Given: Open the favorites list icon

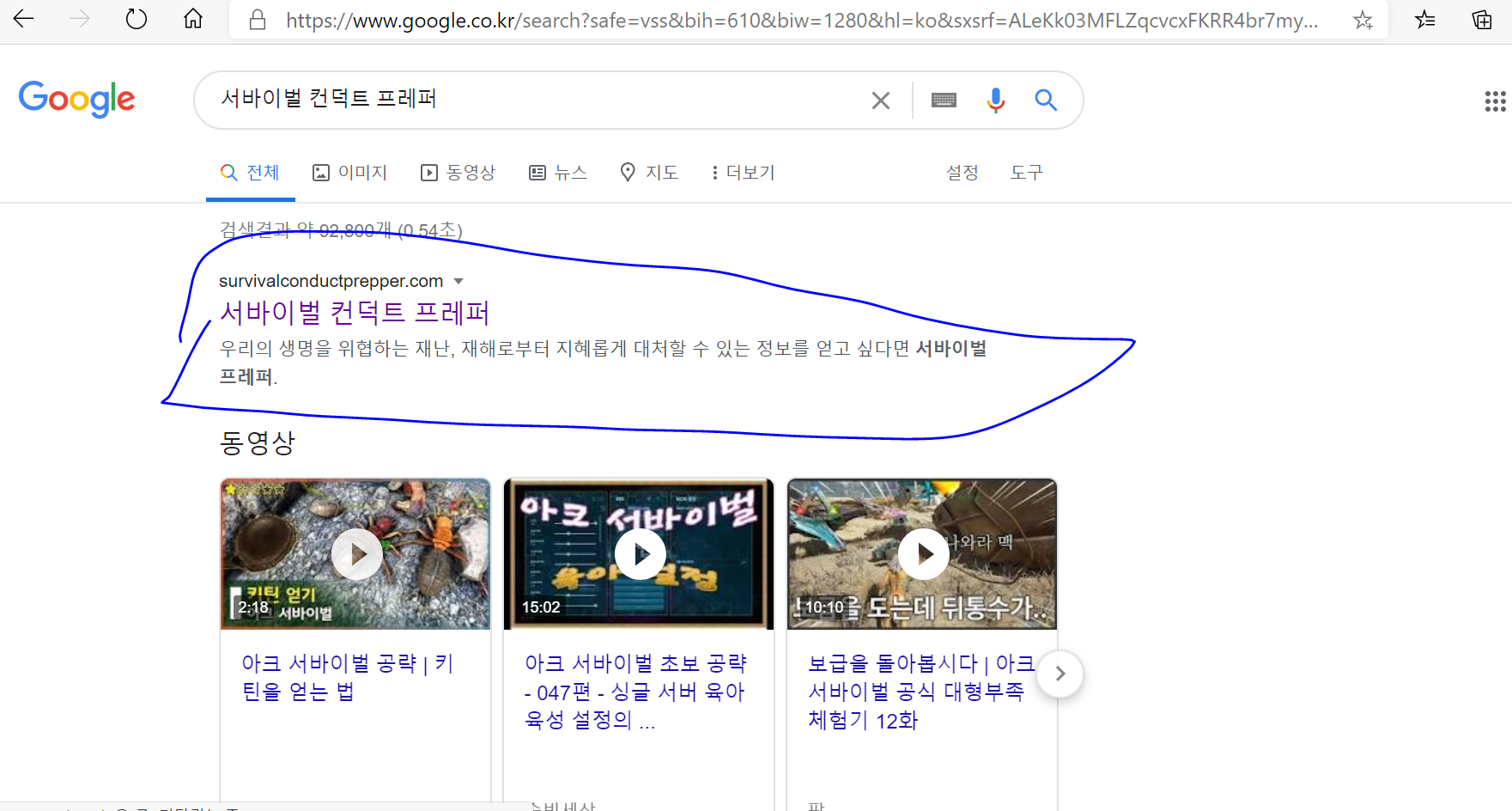Looking at the screenshot, I should (x=1425, y=19).
